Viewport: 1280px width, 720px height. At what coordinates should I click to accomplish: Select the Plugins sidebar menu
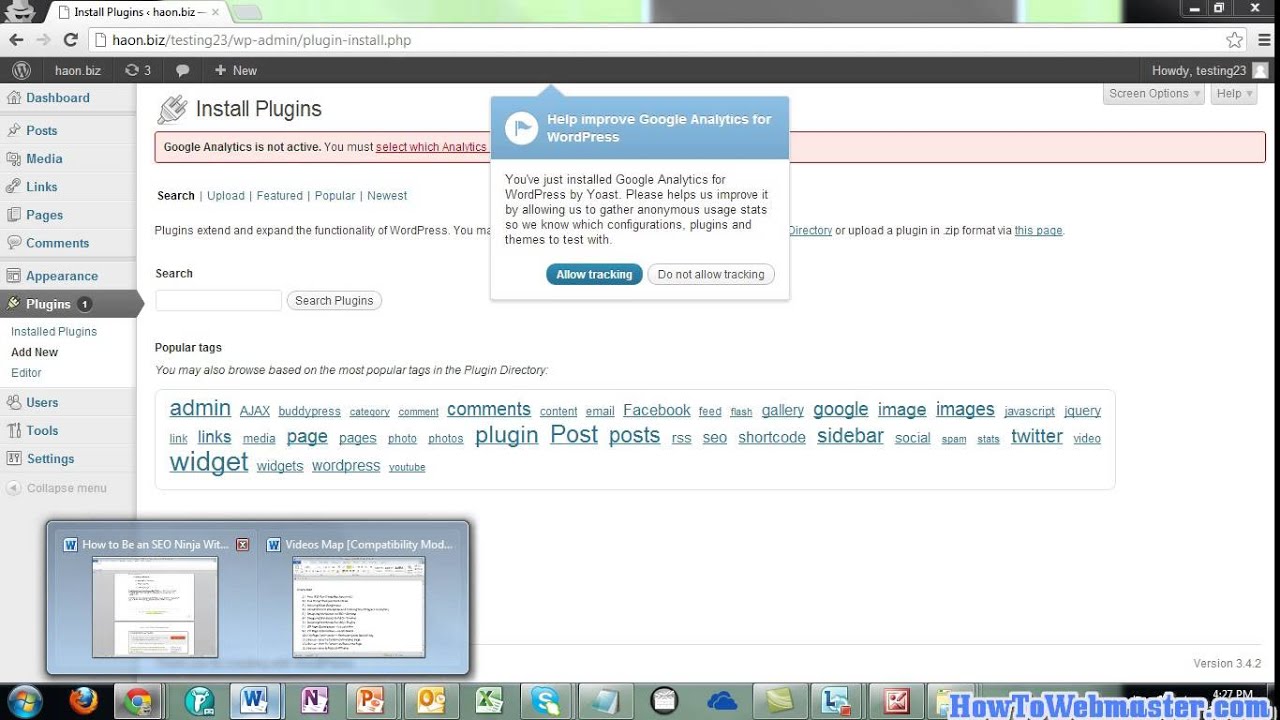tap(48, 304)
